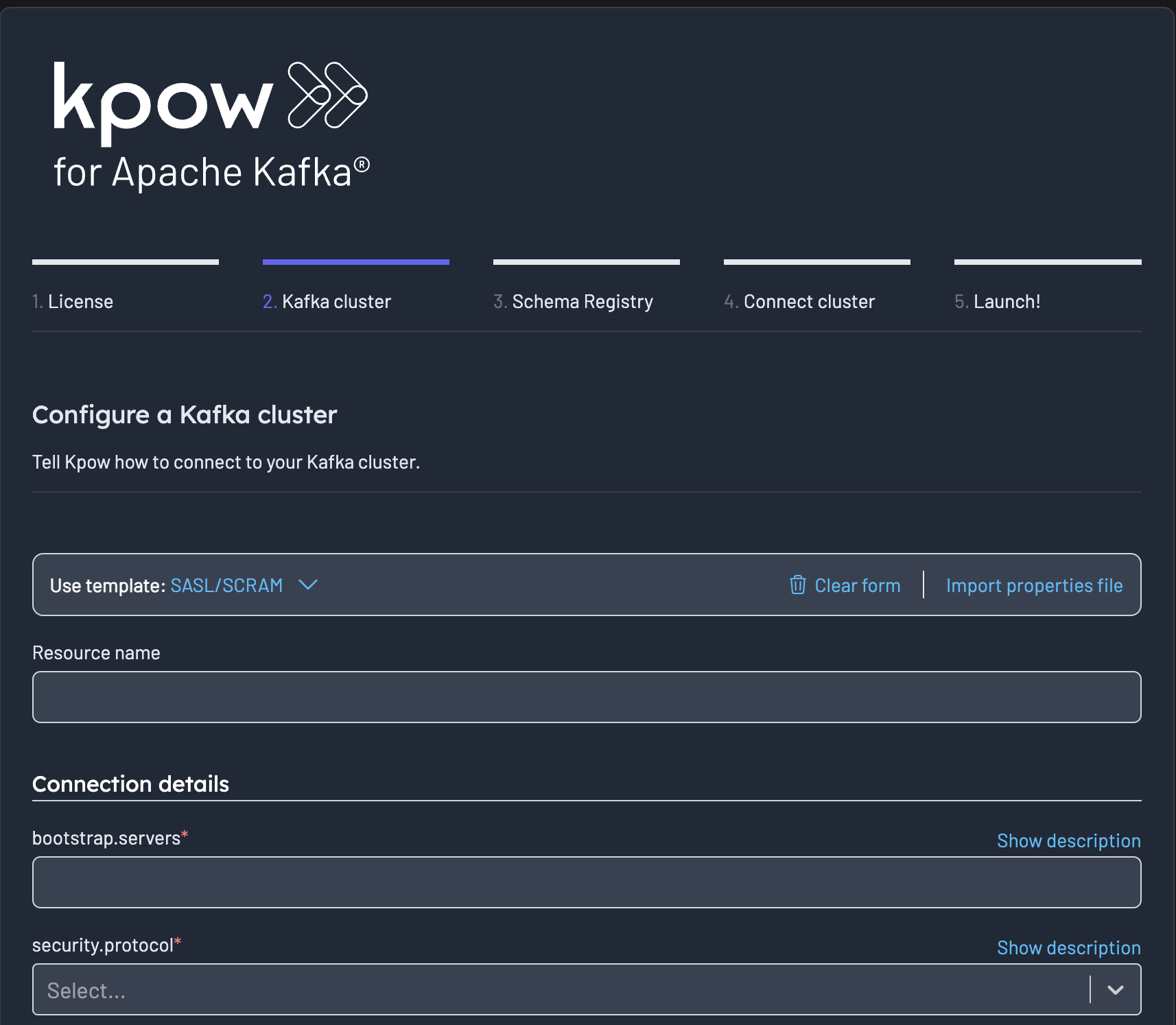Show description for security.protocol
The height and width of the screenshot is (1025, 1176).
1068,947
